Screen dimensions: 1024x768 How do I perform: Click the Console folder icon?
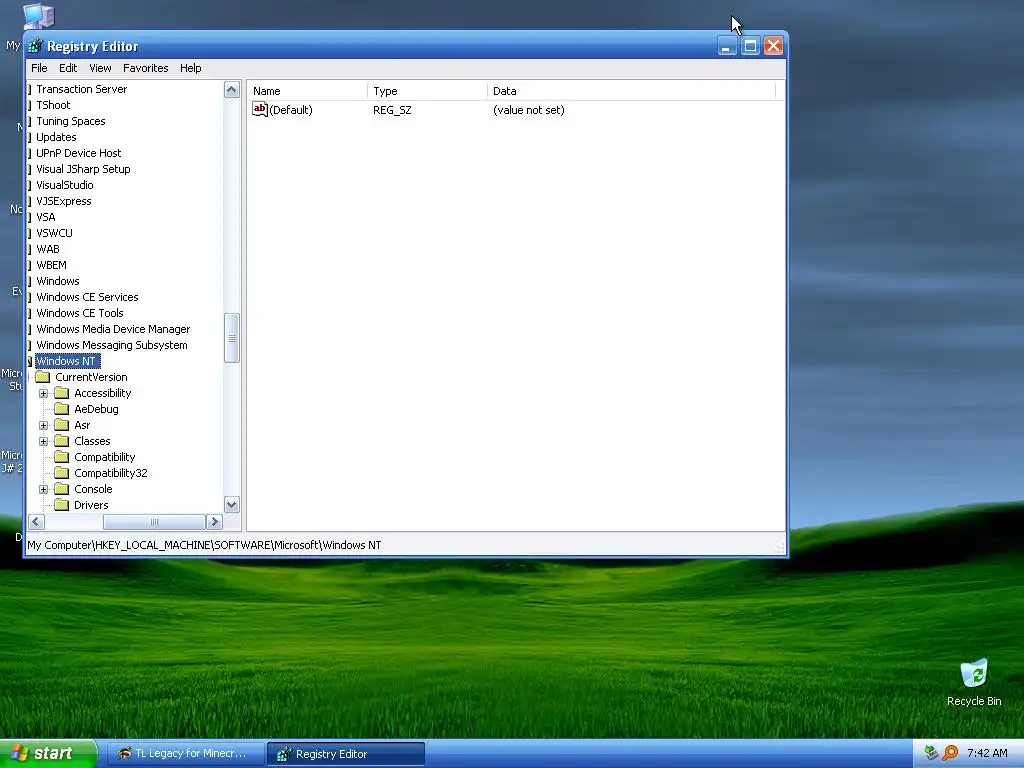(x=61, y=489)
